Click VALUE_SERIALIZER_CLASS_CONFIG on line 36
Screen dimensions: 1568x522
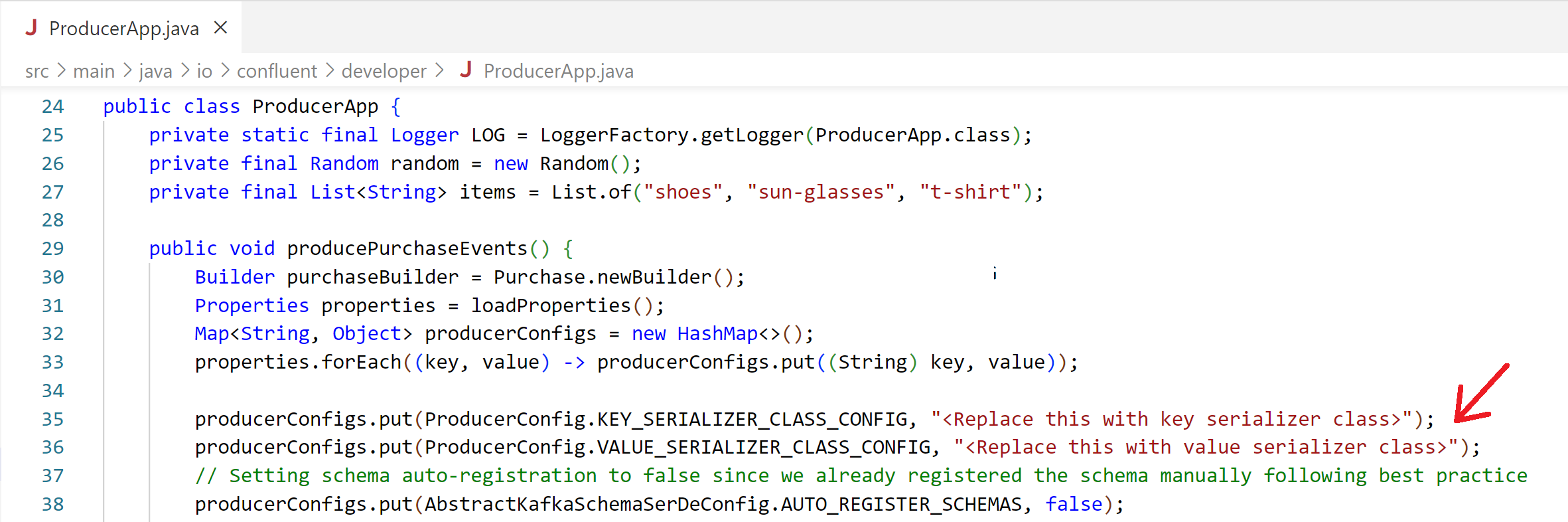pos(764,448)
